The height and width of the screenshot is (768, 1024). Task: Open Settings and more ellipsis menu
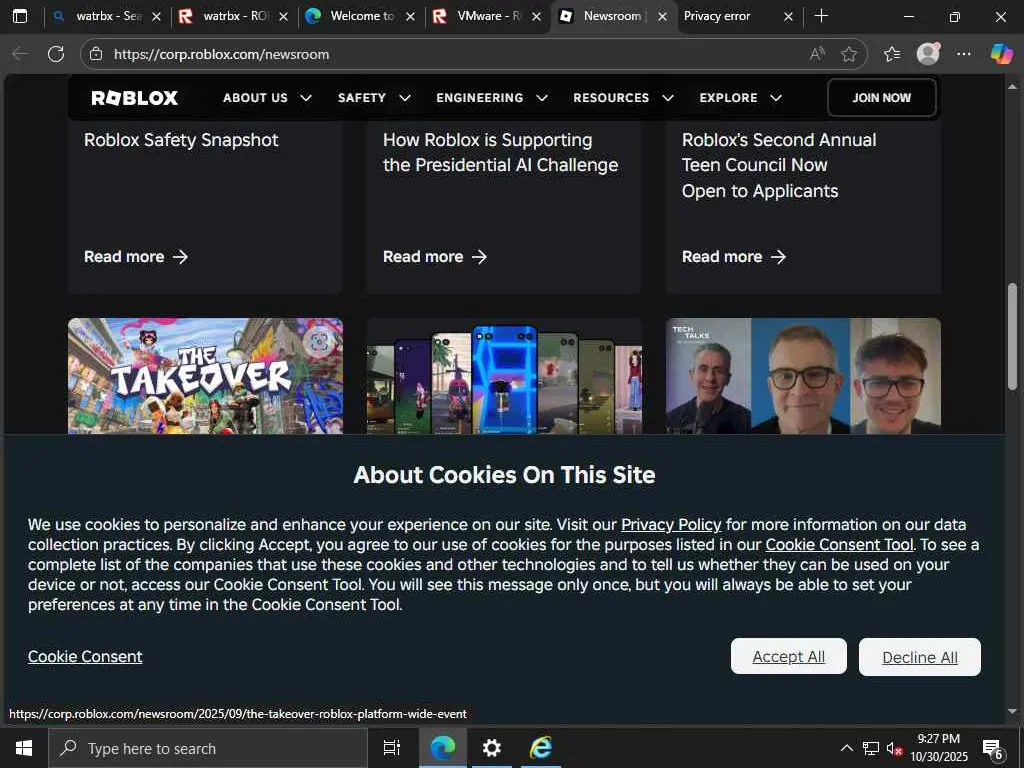tap(964, 54)
